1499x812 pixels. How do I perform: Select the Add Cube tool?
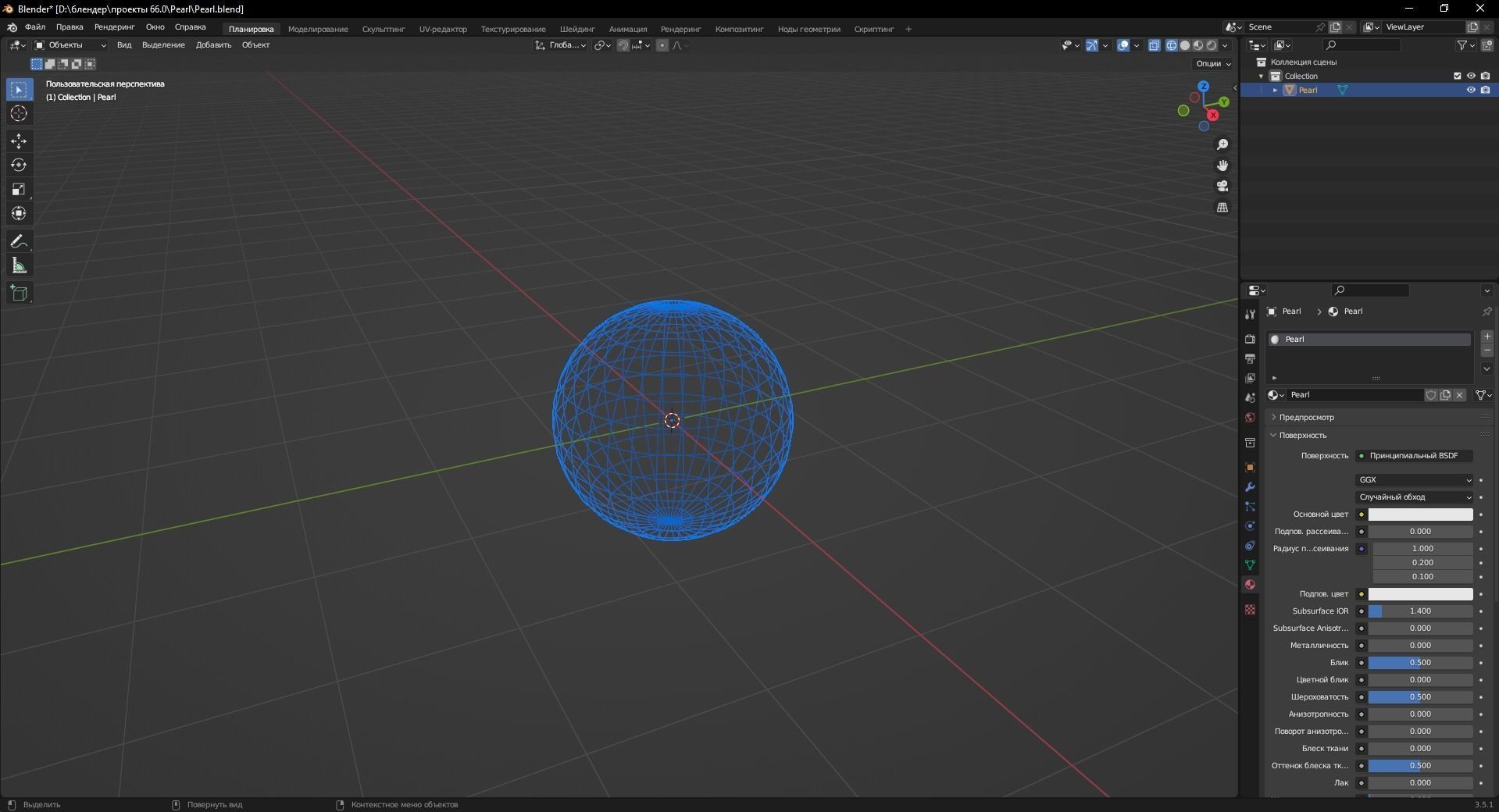(x=19, y=294)
